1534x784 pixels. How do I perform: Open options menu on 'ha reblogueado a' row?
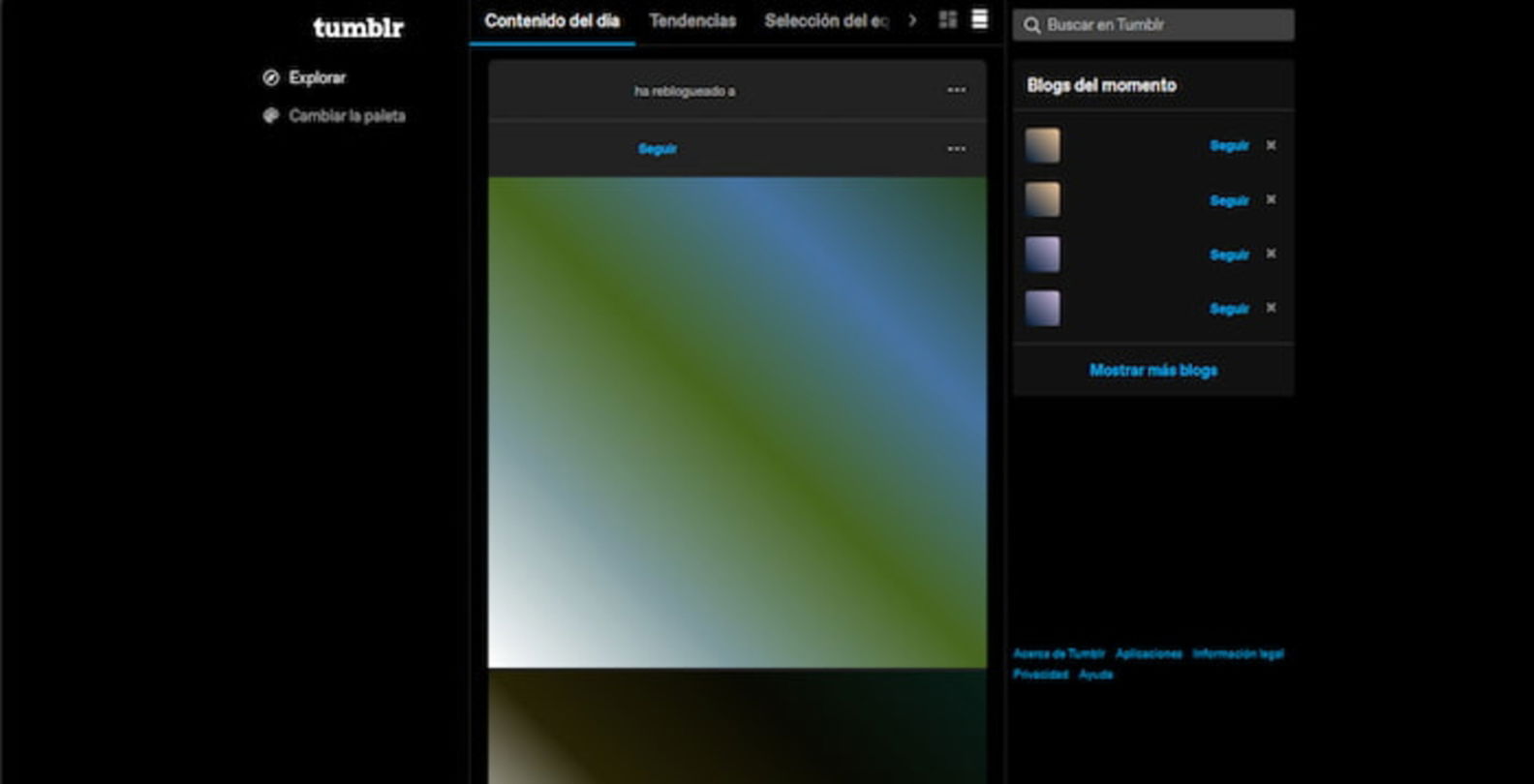957,90
